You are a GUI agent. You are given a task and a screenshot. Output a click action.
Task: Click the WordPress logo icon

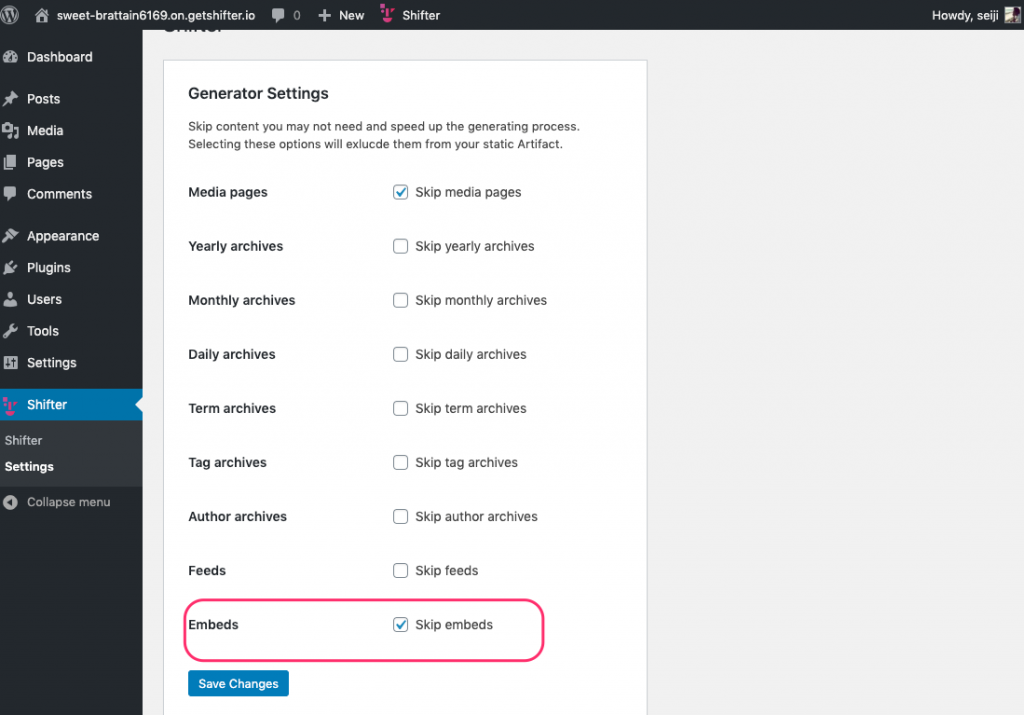click(9, 15)
